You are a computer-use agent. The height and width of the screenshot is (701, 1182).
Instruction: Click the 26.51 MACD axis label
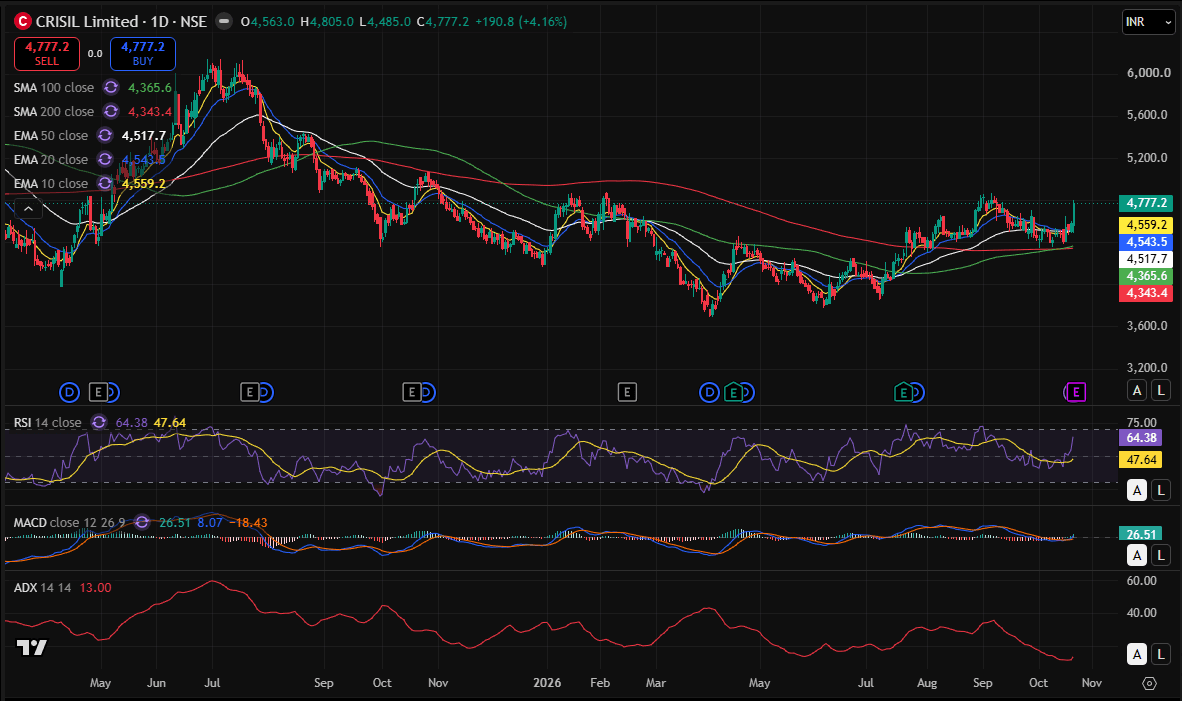(1141, 534)
